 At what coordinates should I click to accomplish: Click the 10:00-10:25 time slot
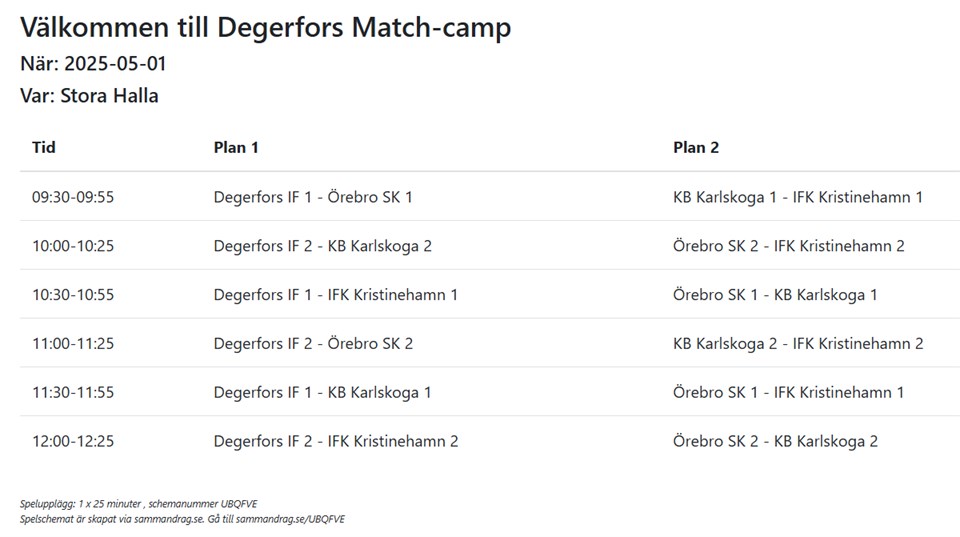click(73, 246)
